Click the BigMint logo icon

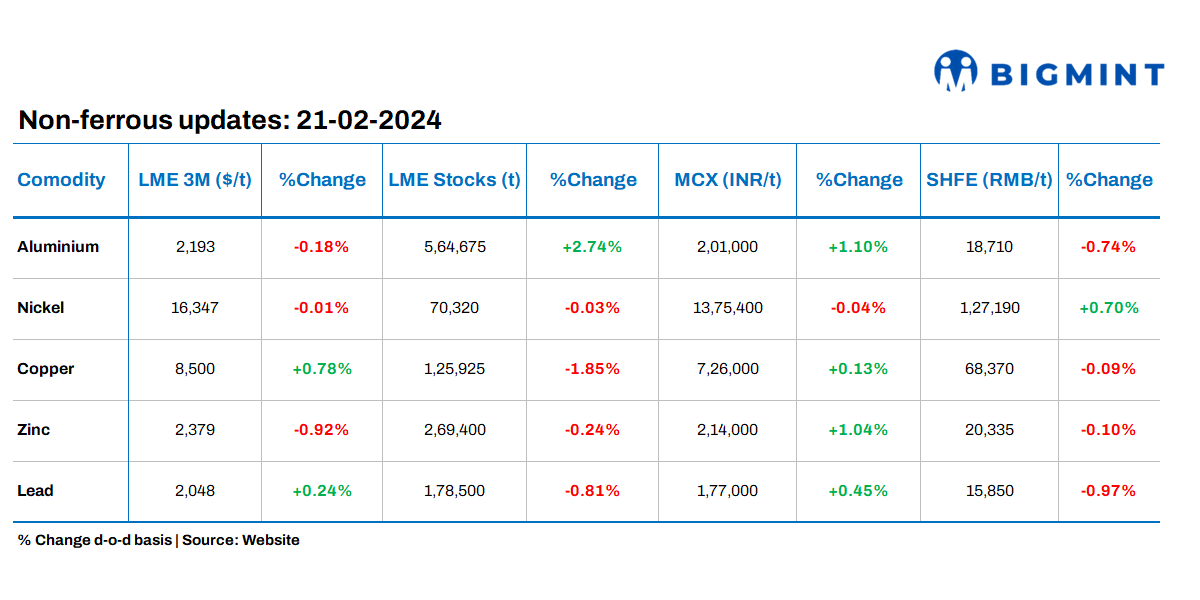tap(955, 71)
